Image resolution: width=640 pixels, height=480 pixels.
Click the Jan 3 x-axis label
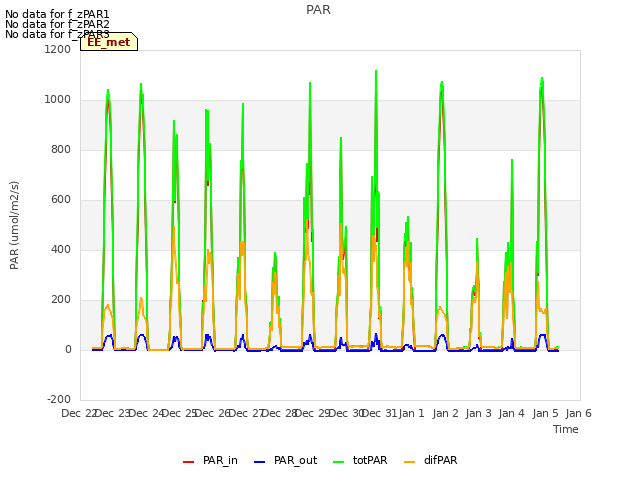[x=478, y=413]
